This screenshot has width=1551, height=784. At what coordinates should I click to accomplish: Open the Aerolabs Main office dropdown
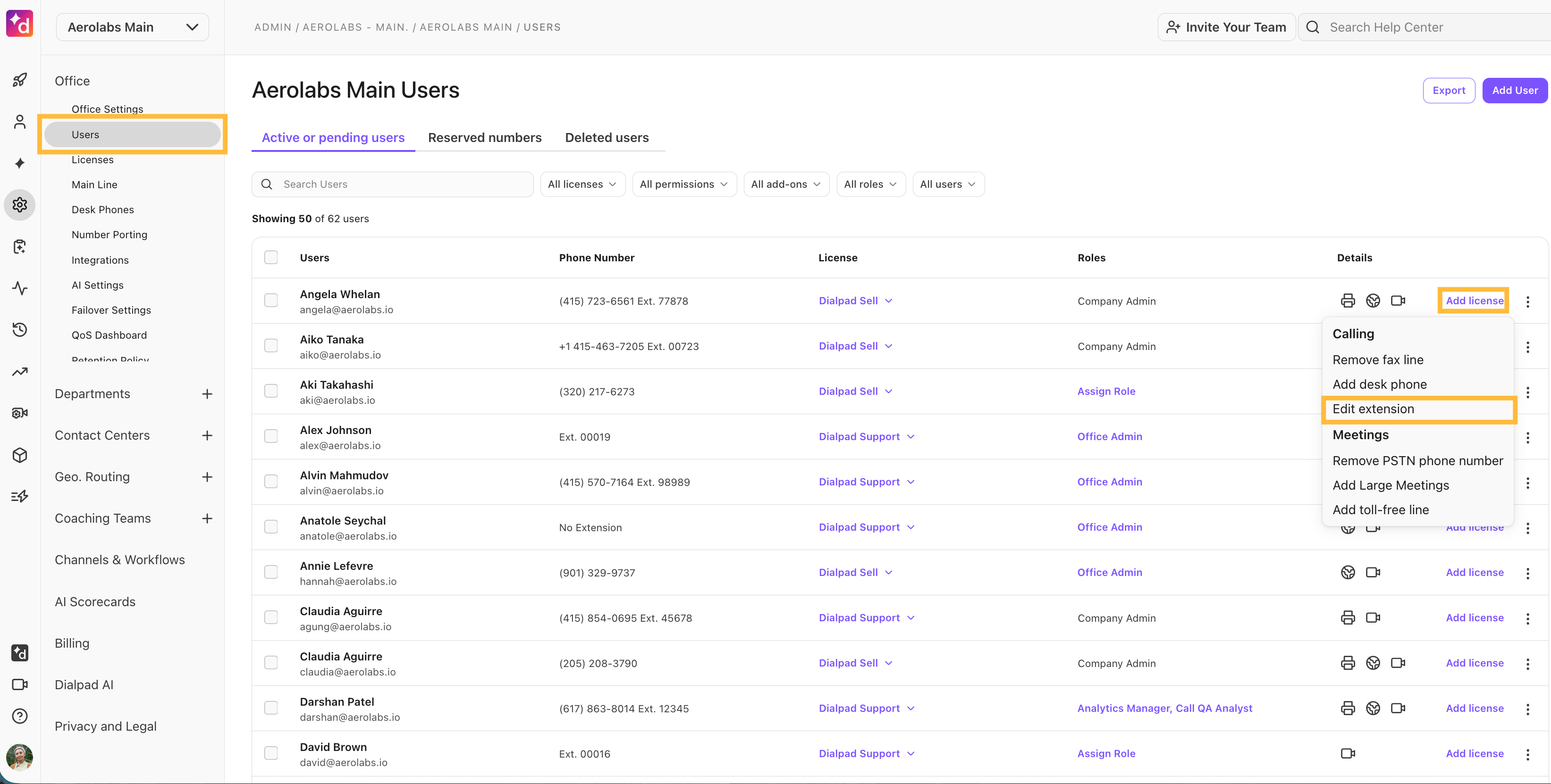(x=133, y=27)
